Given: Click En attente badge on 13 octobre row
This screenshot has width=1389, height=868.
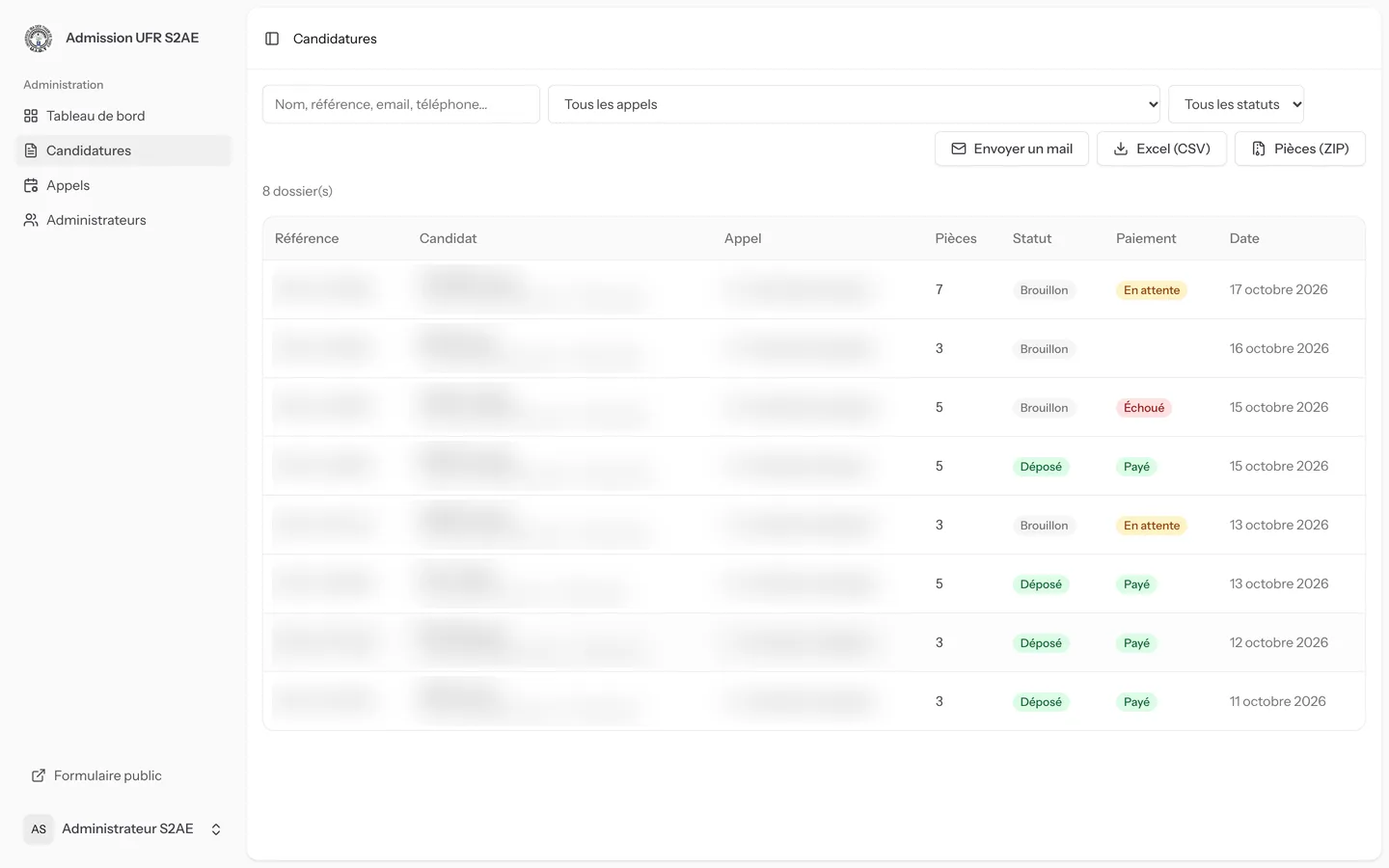Looking at the screenshot, I should point(1152,526).
